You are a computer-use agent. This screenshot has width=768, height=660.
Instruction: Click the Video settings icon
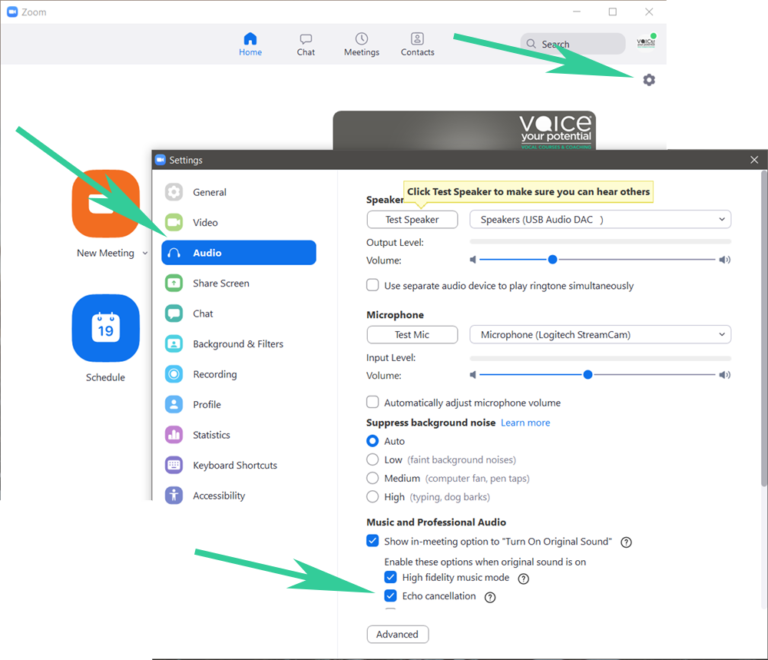[174, 222]
